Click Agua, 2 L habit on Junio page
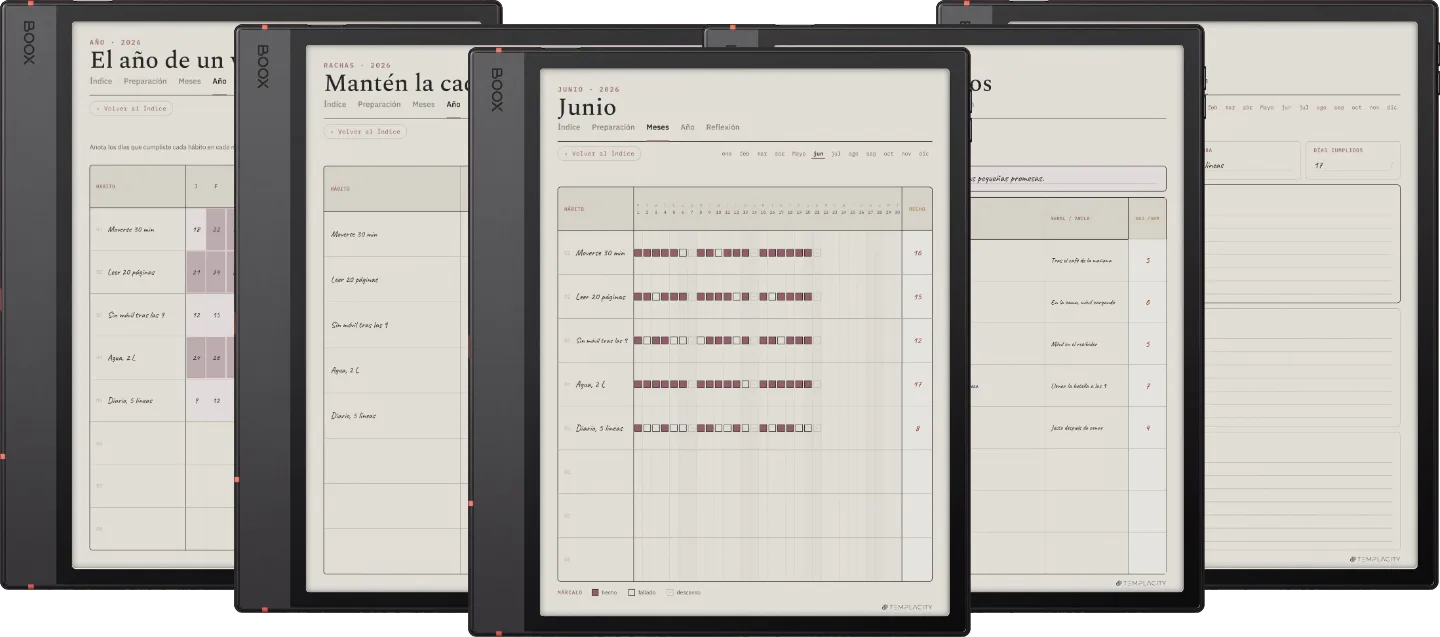The height and width of the screenshot is (637, 1440). pos(591,384)
